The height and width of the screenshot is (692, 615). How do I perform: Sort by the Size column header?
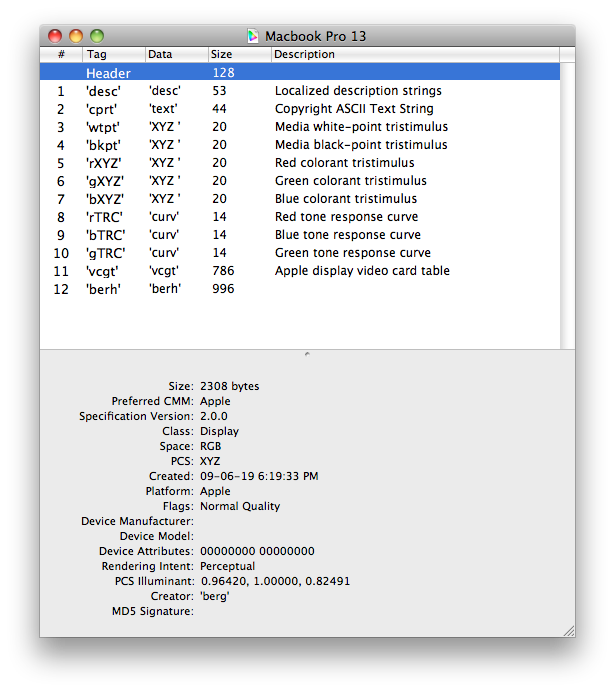239,54
